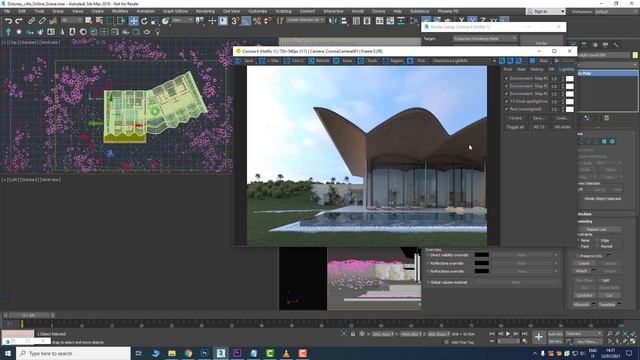Activate the Select and Scale tool

click(x=155, y=20)
